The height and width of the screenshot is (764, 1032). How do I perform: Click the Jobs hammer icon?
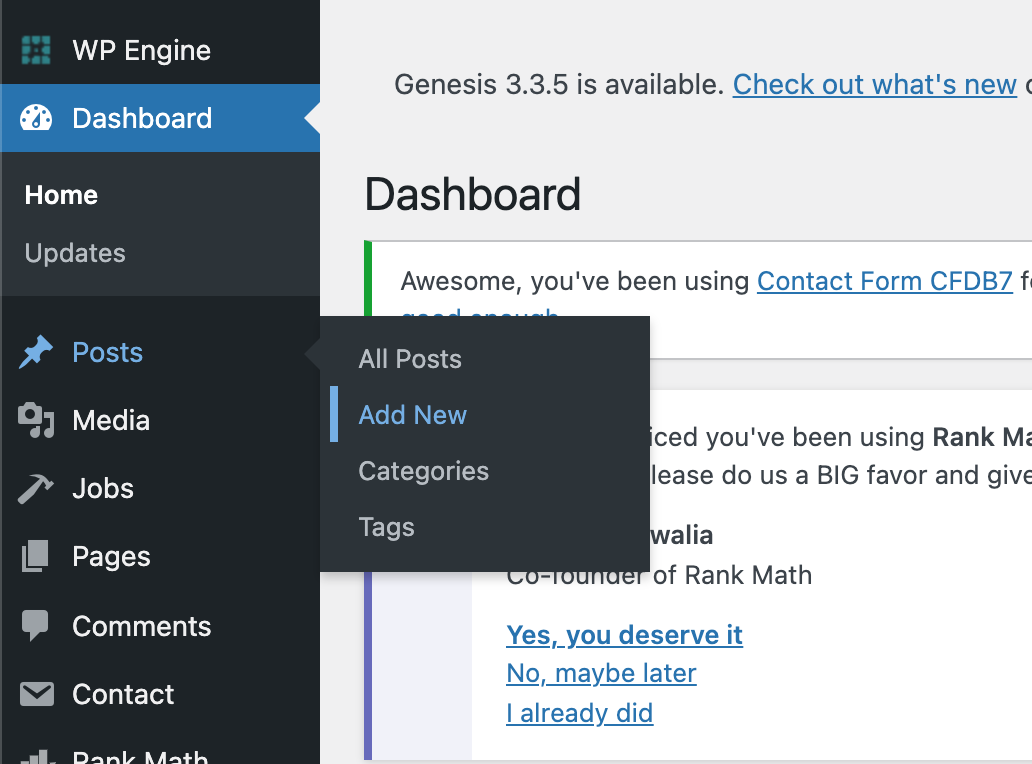(x=36, y=488)
